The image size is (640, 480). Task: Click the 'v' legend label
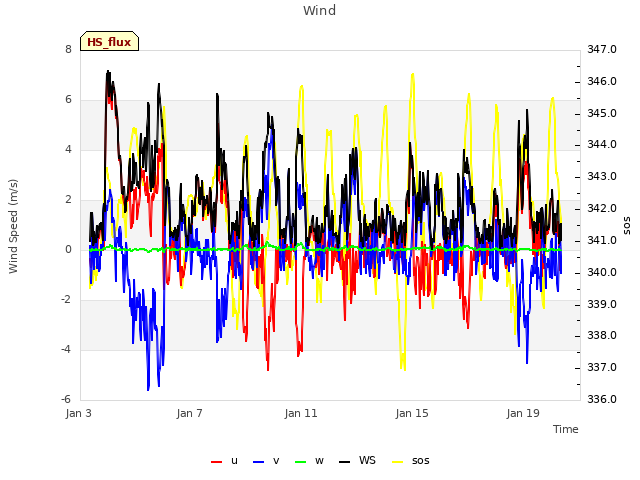coord(276,461)
